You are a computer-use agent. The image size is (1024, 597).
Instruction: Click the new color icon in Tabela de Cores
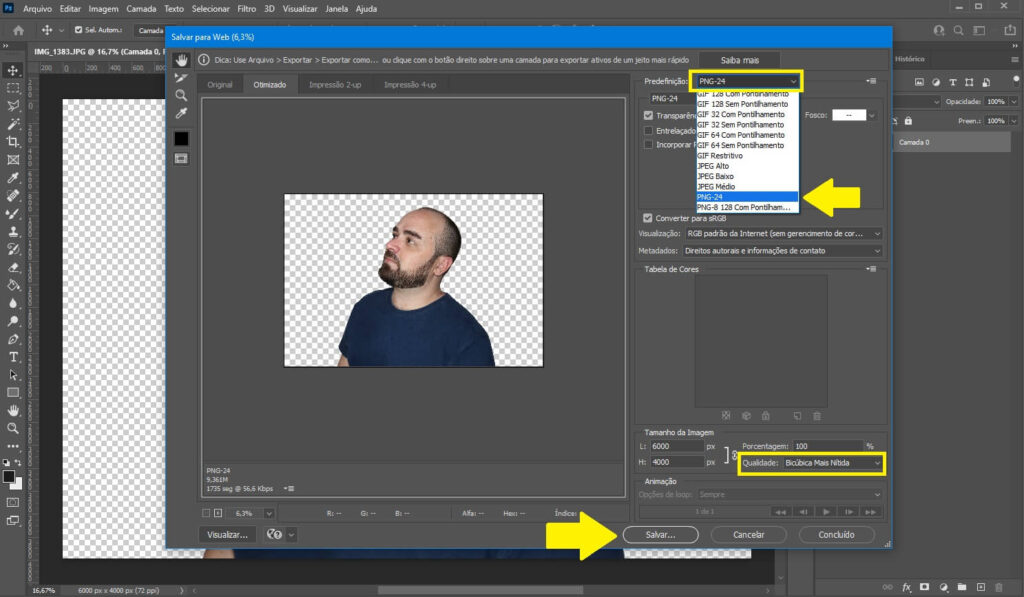click(x=798, y=416)
